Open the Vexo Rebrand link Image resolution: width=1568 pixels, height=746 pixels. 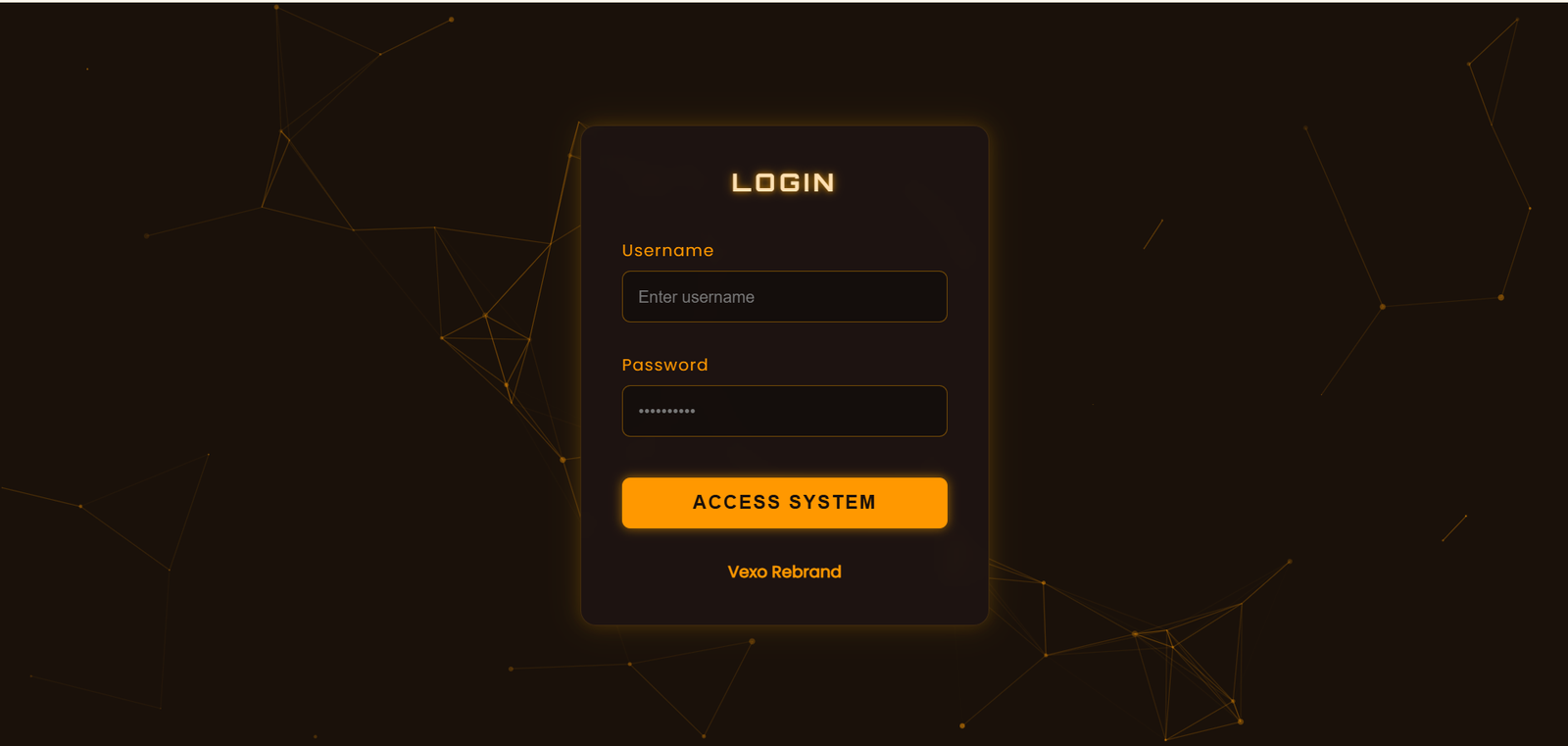784,572
